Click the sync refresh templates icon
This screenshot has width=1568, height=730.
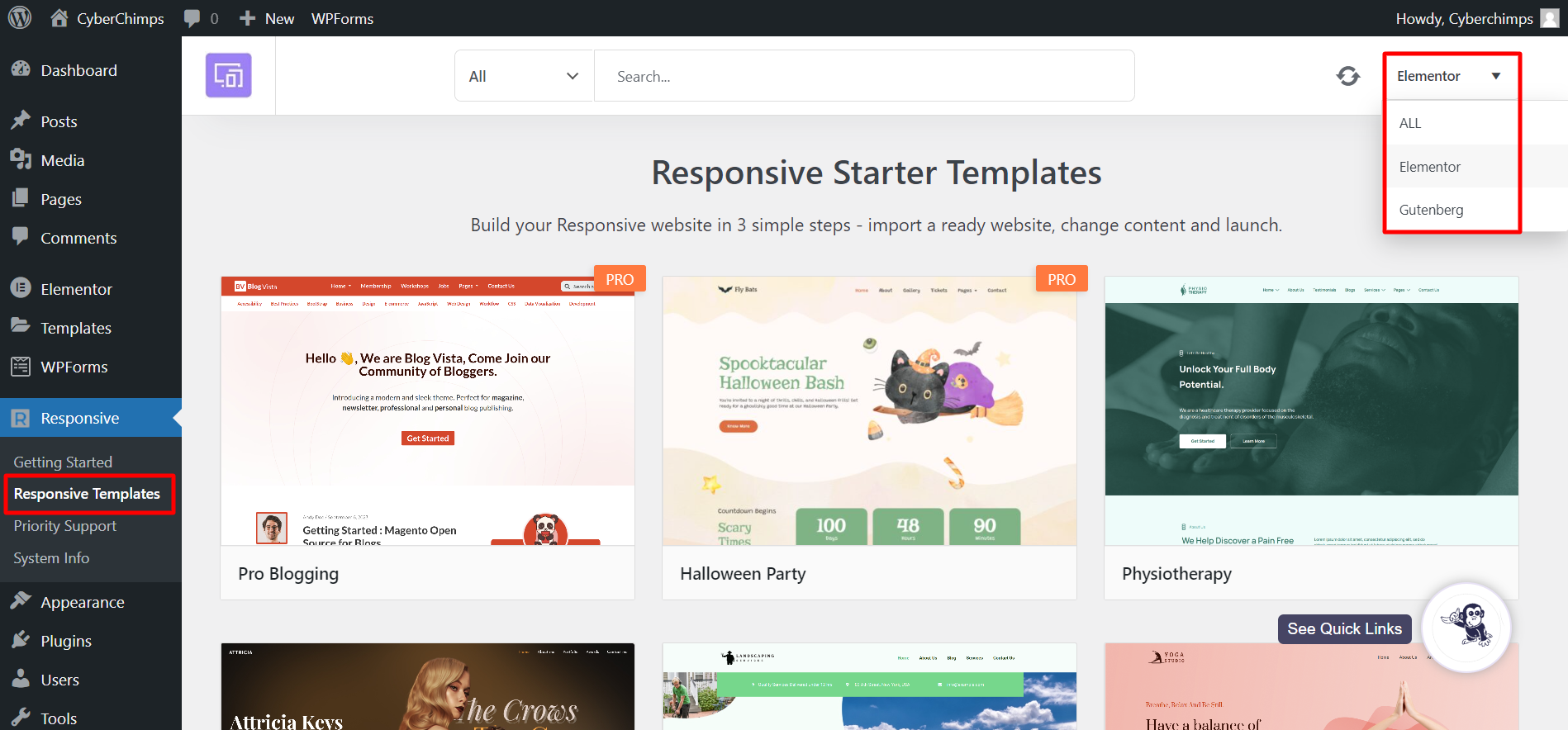coord(1348,76)
